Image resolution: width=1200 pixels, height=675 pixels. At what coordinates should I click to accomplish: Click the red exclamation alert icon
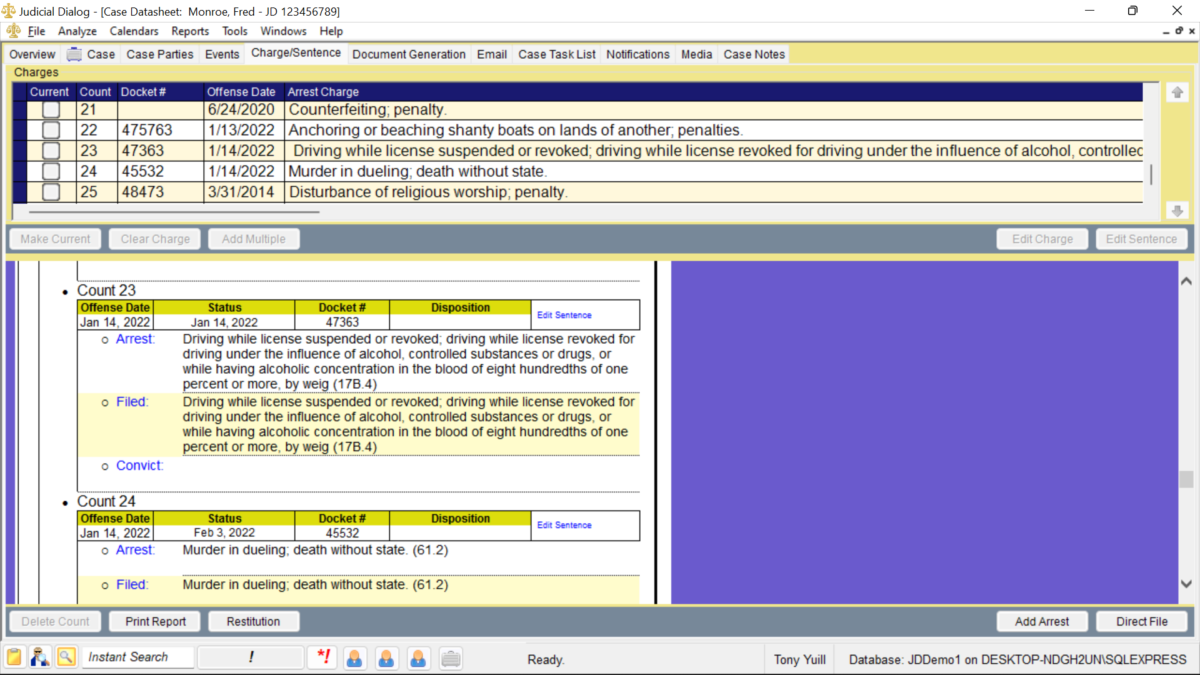[321, 656]
